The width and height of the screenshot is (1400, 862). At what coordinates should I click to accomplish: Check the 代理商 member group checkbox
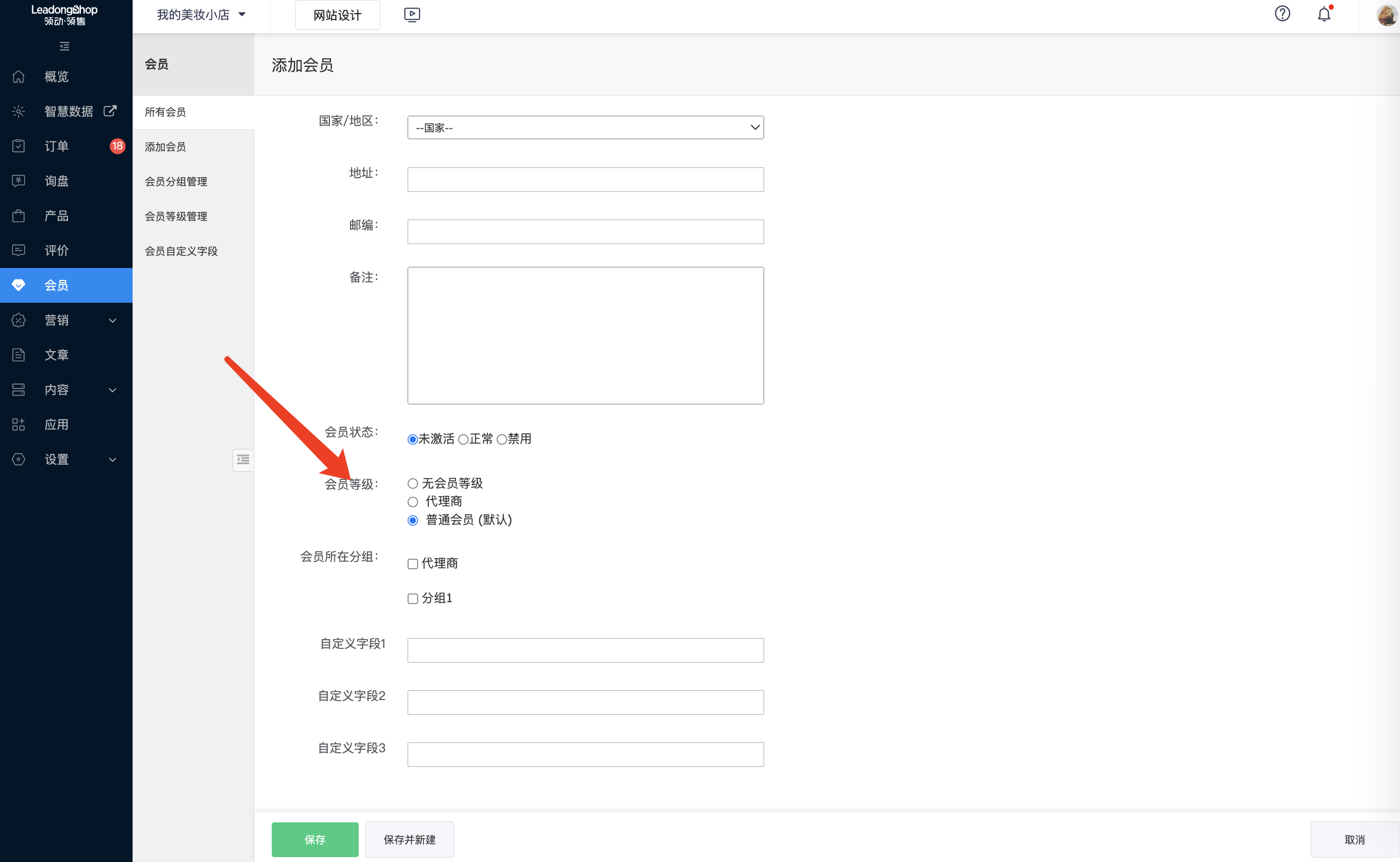412,563
